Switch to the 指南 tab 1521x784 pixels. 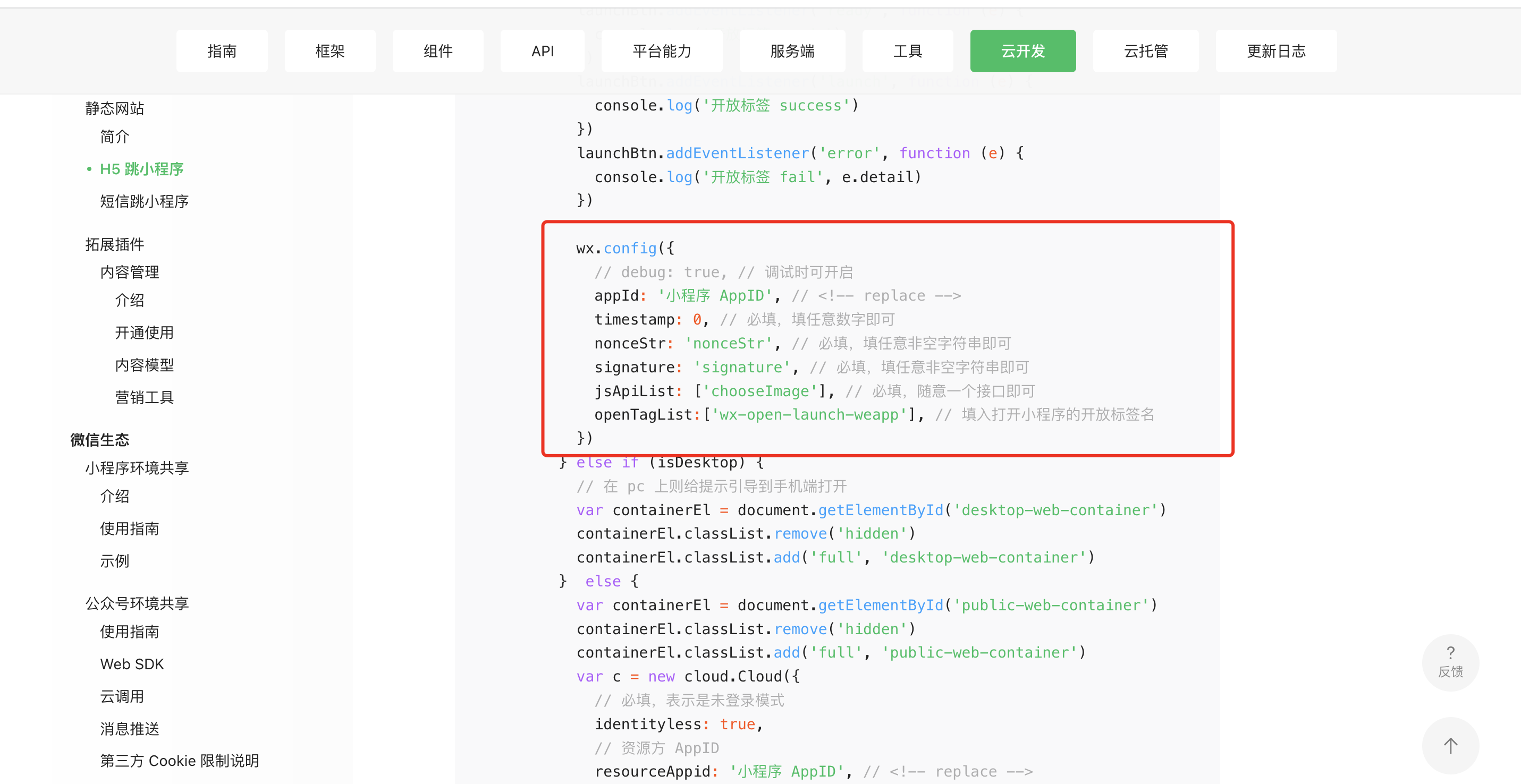click(x=222, y=52)
